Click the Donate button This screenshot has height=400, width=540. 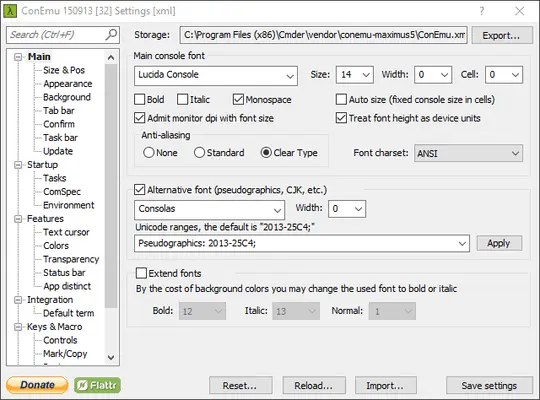37,385
